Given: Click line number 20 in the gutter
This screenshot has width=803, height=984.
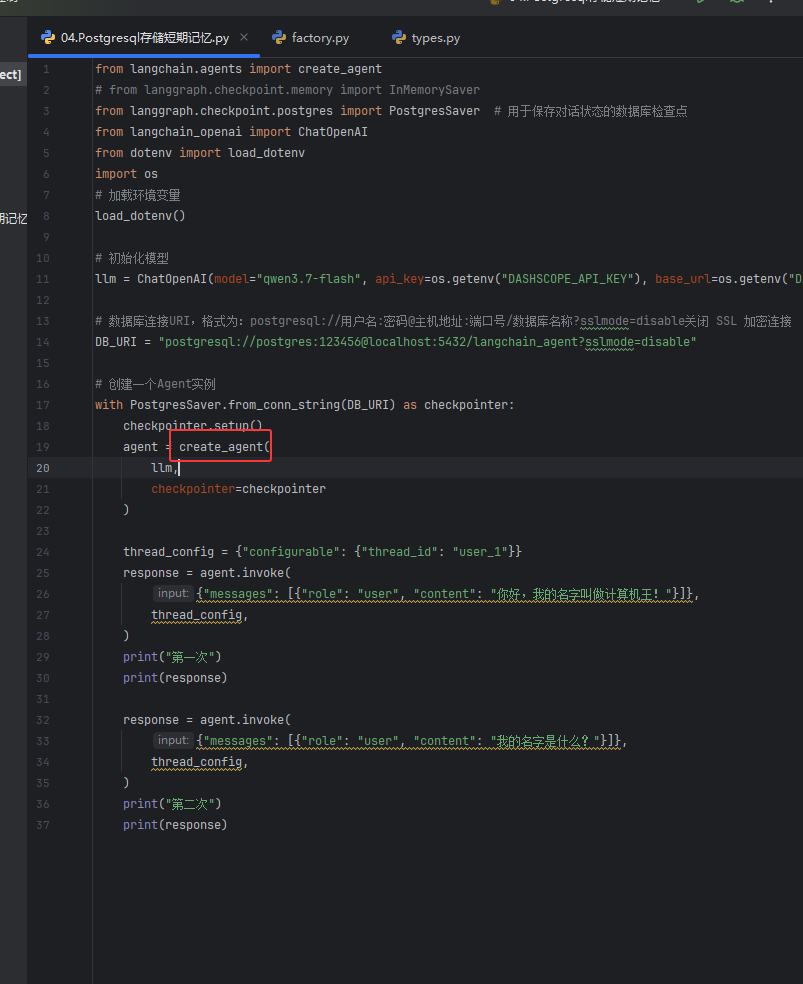Looking at the screenshot, I should (43, 468).
